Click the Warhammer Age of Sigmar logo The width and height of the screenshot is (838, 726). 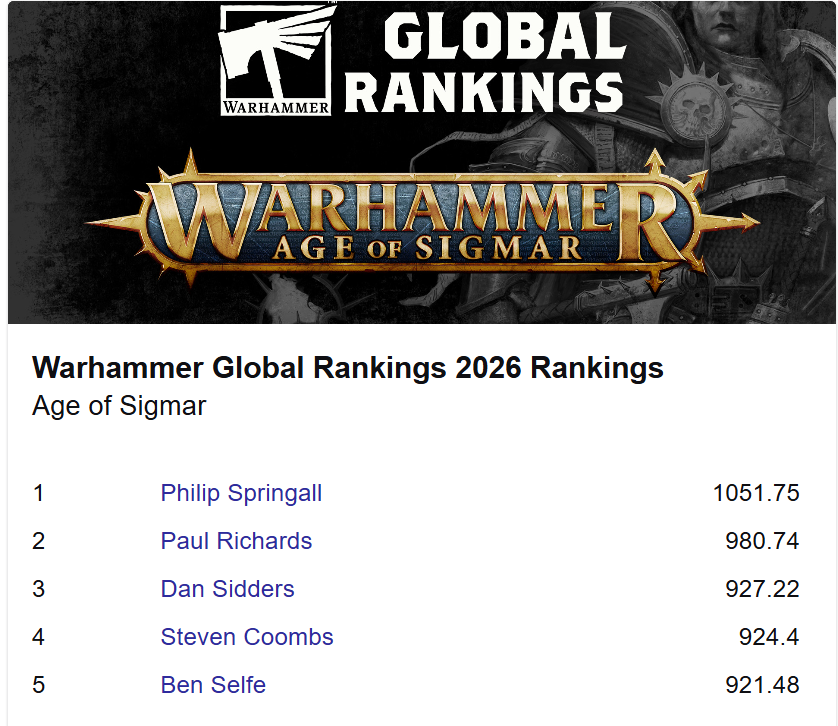pos(422,221)
